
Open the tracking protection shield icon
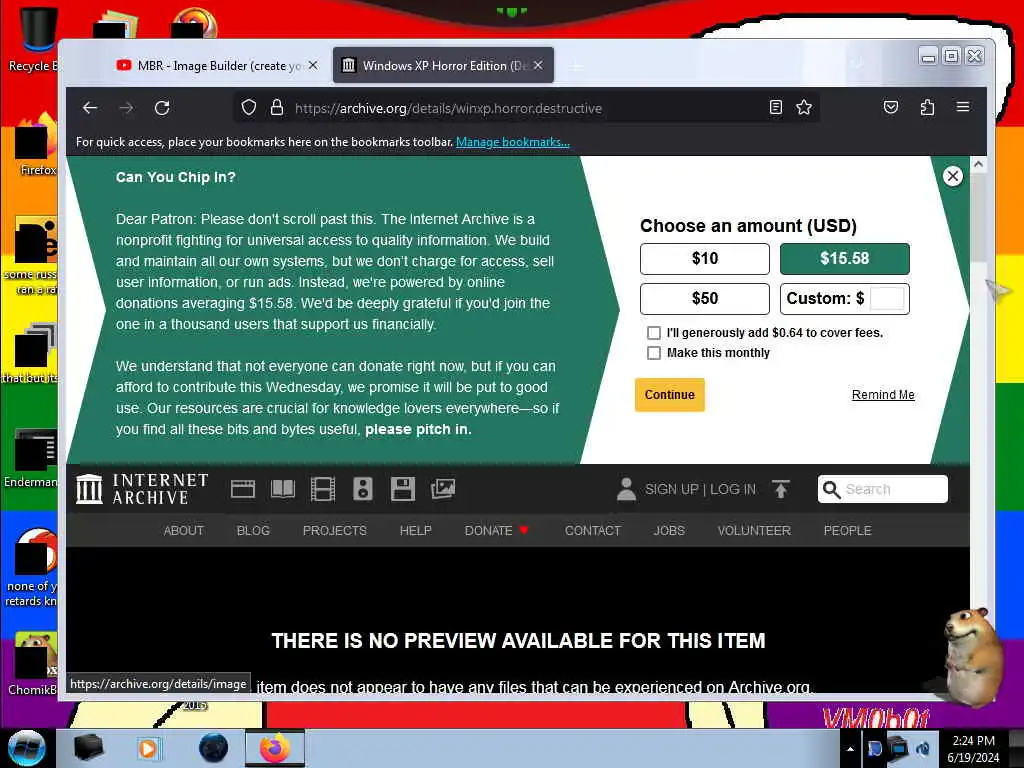coord(249,107)
